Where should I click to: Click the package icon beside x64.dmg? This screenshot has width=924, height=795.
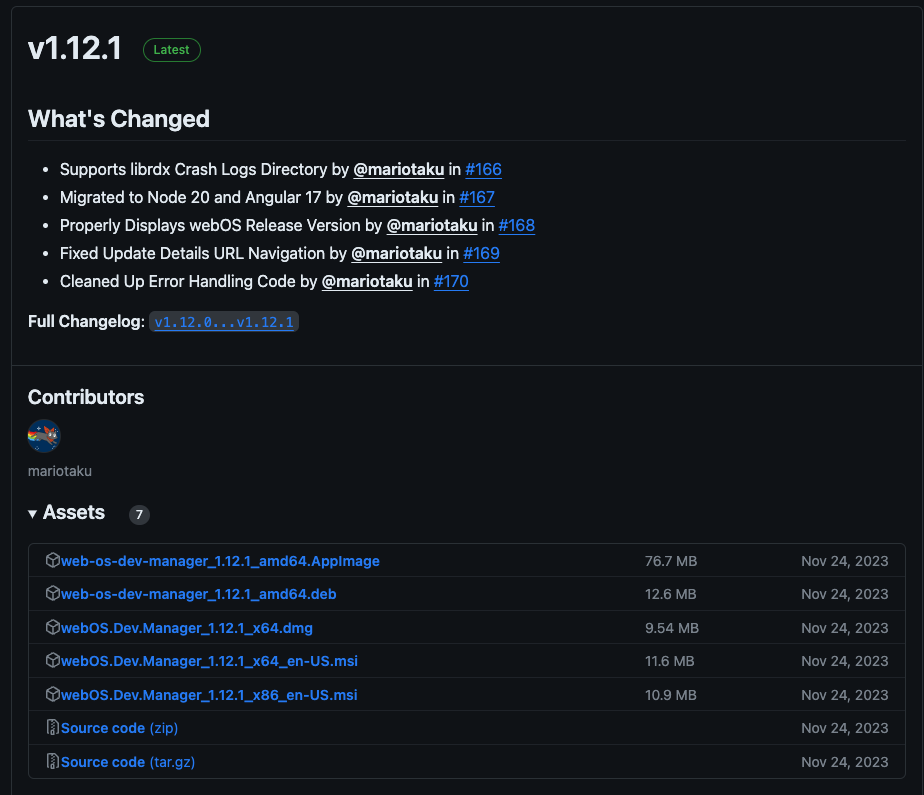(x=52, y=627)
